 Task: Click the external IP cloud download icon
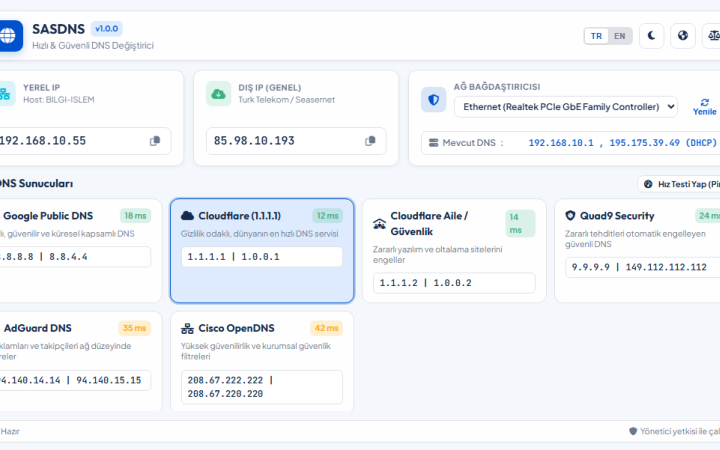pyautogui.click(x=219, y=94)
